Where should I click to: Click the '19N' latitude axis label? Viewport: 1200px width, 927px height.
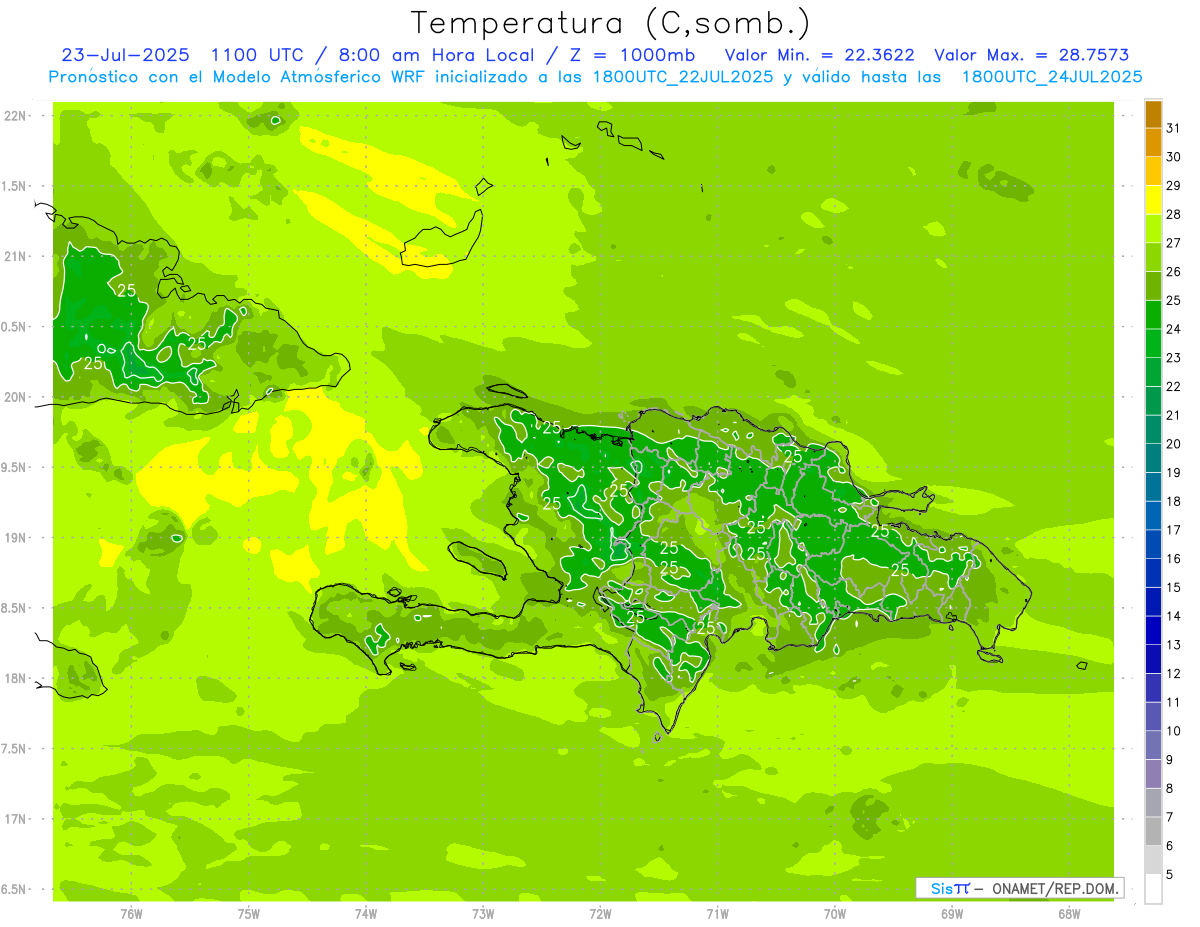pos(15,538)
